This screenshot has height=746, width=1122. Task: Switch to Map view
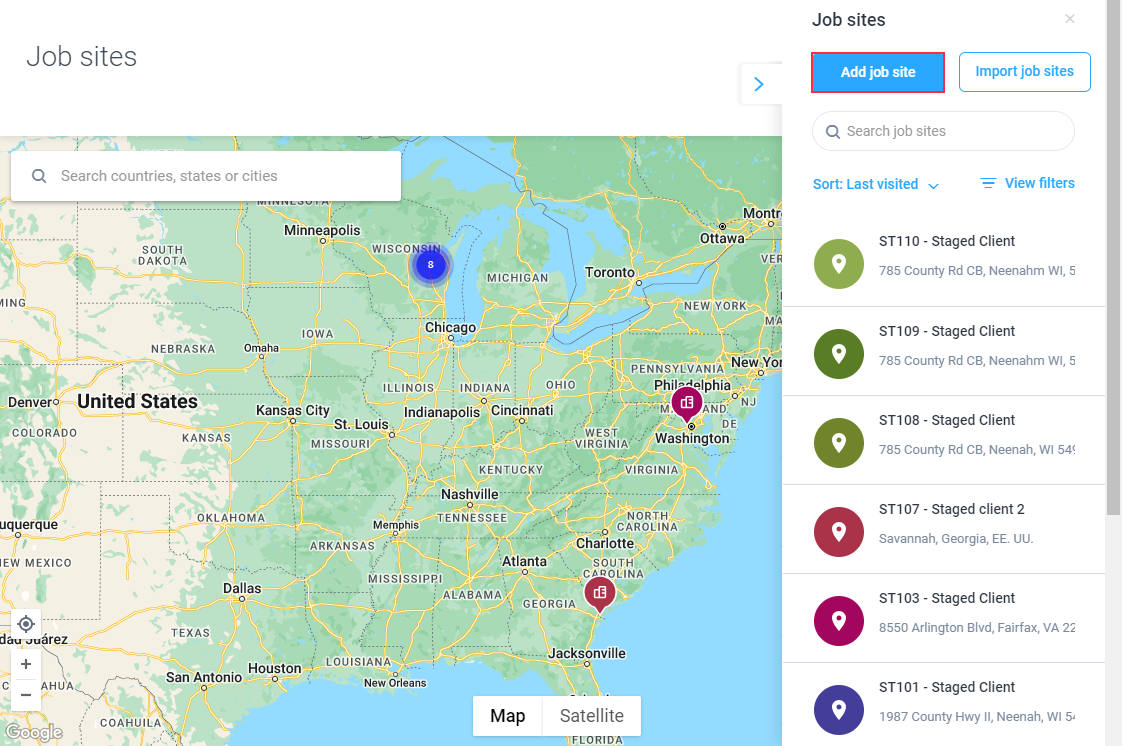click(508, 716)
